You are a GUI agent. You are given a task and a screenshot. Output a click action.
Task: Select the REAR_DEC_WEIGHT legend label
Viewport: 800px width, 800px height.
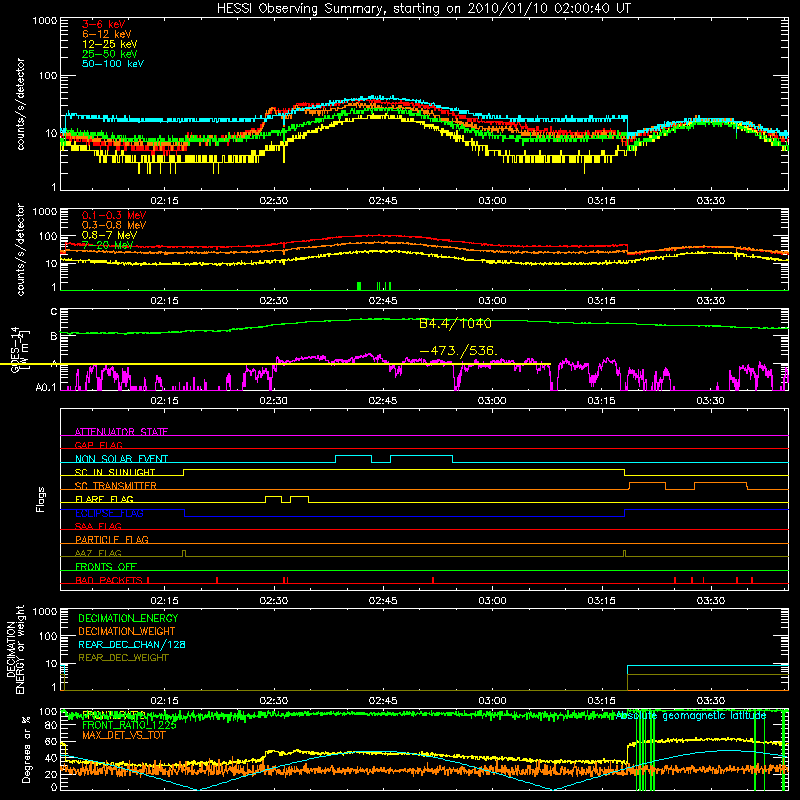(x=123, y=658)
